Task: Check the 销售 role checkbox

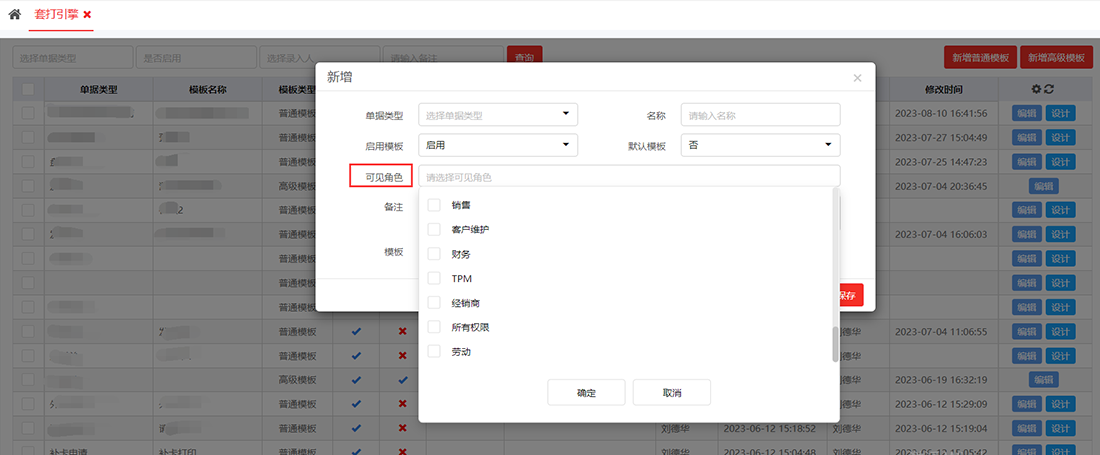Action: tap(434, 205)
